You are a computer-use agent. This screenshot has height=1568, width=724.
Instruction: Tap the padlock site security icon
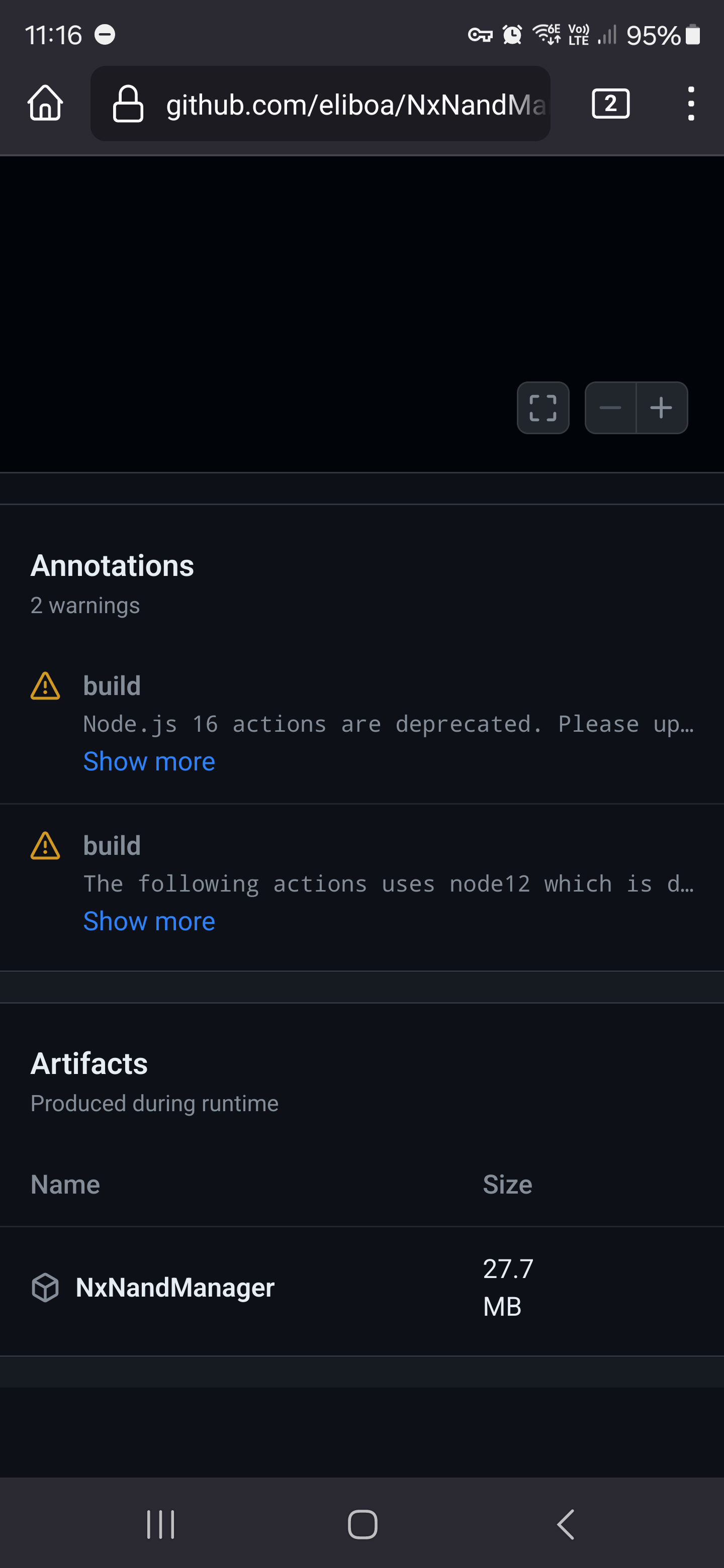click(128, 104)
